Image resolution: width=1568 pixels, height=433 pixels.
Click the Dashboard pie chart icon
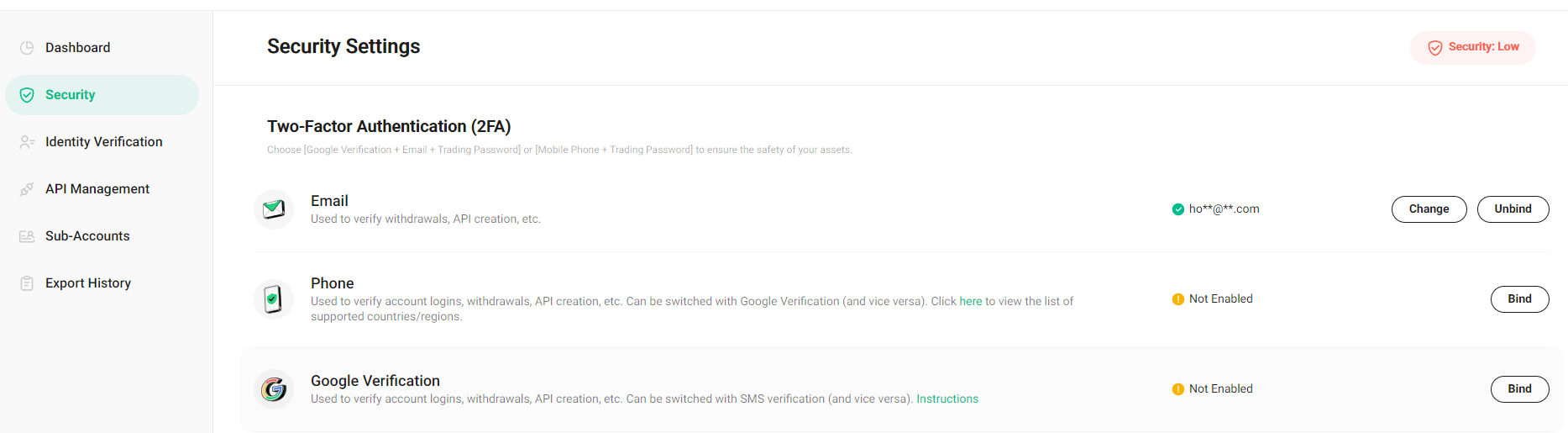[27, 48]
